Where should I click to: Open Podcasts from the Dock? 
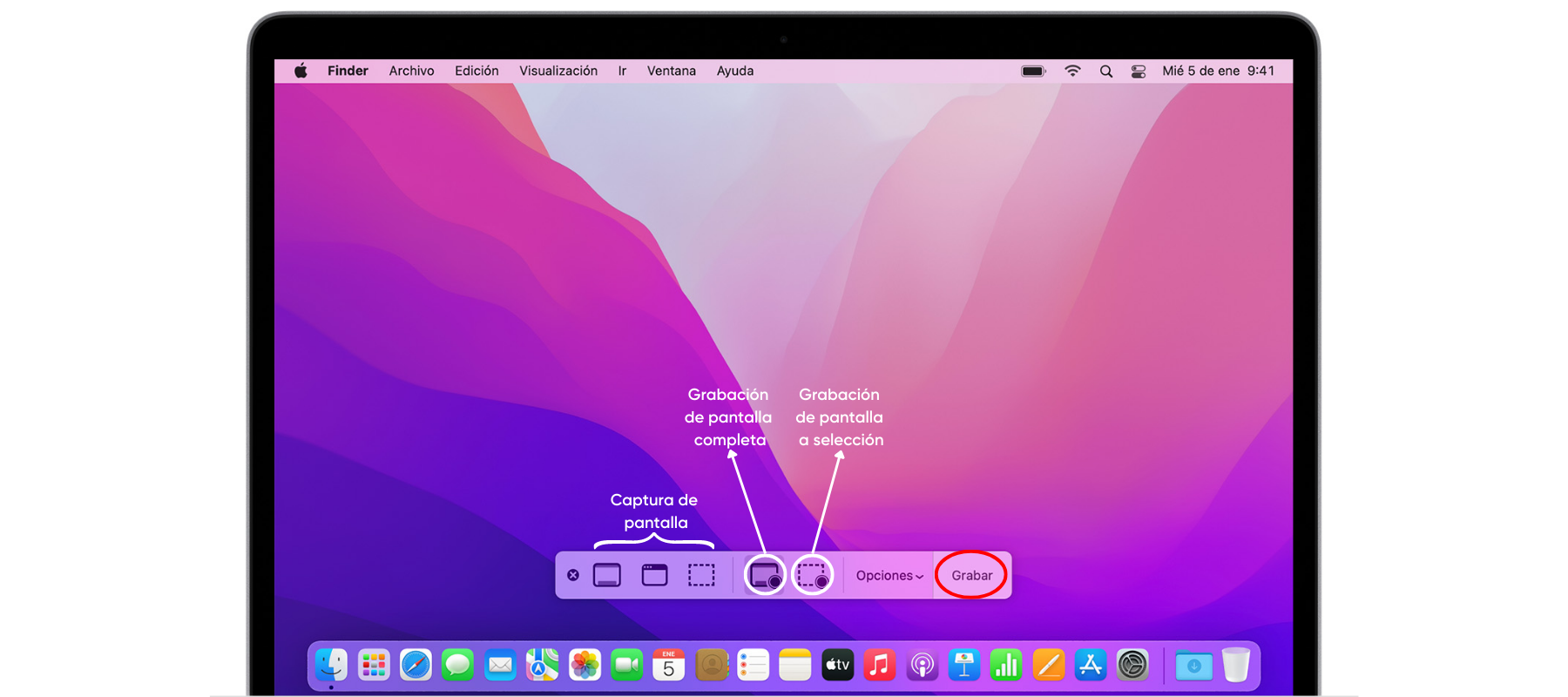923,667
